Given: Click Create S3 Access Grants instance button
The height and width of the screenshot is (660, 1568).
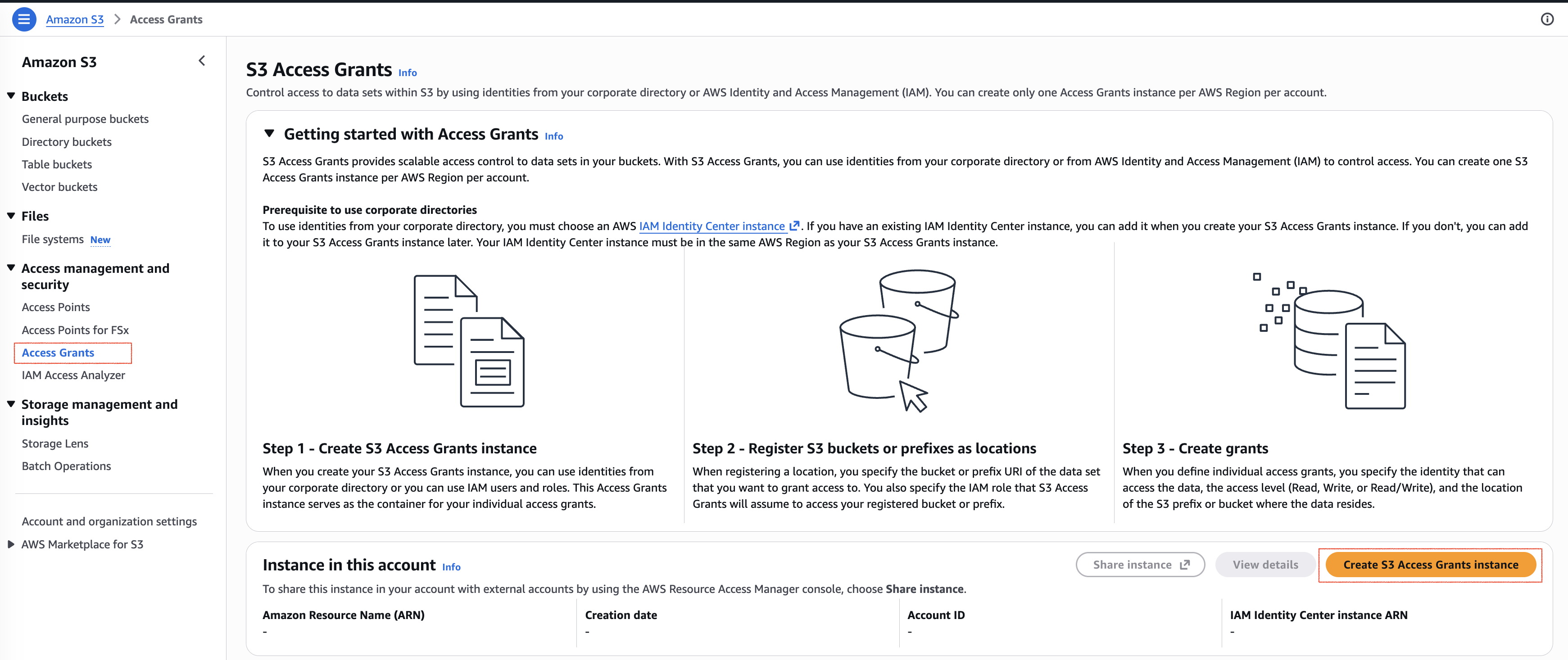Looking at the screenshot, I should click(x=1431, y=565).
